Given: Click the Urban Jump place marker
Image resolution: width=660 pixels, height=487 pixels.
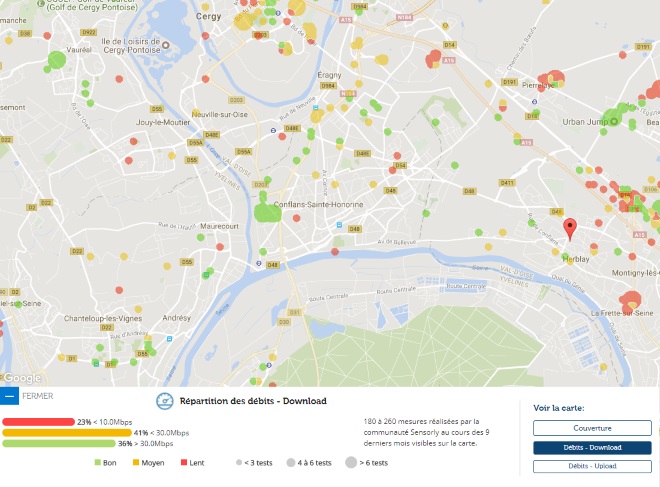Looking at the screenshot, I should click(614, 122).
